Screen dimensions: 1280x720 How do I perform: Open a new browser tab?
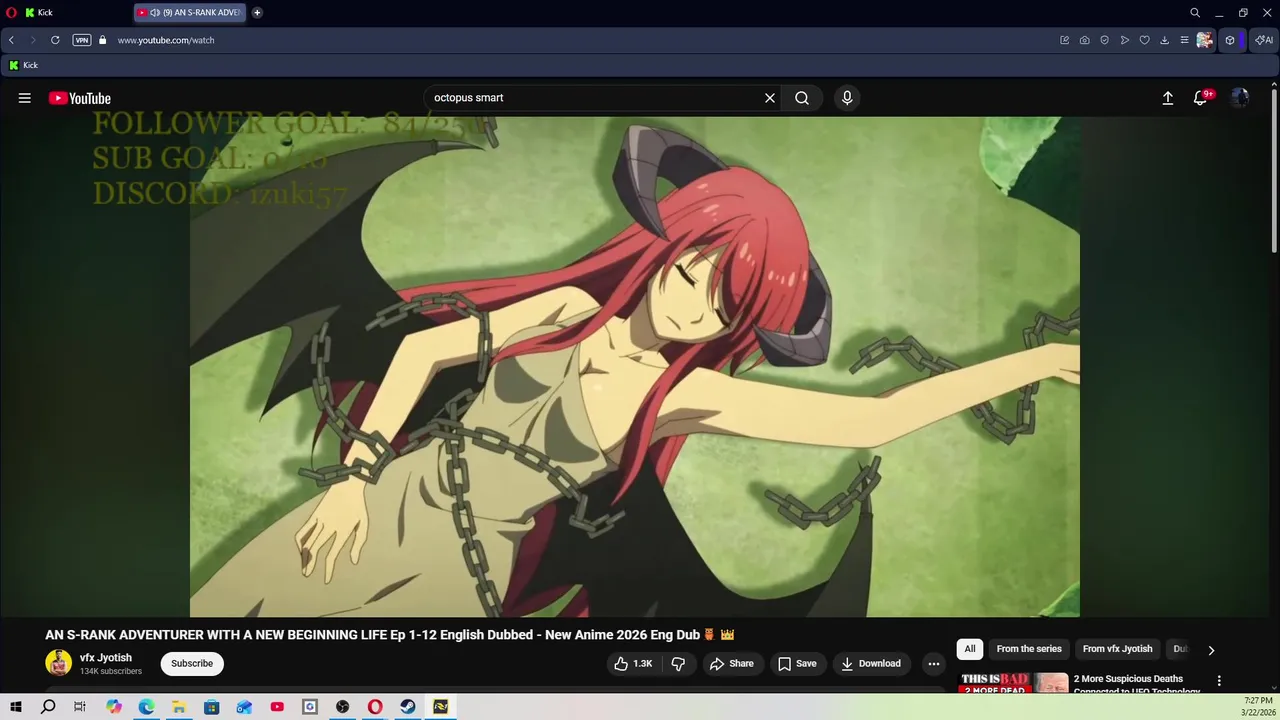point(257,13)
